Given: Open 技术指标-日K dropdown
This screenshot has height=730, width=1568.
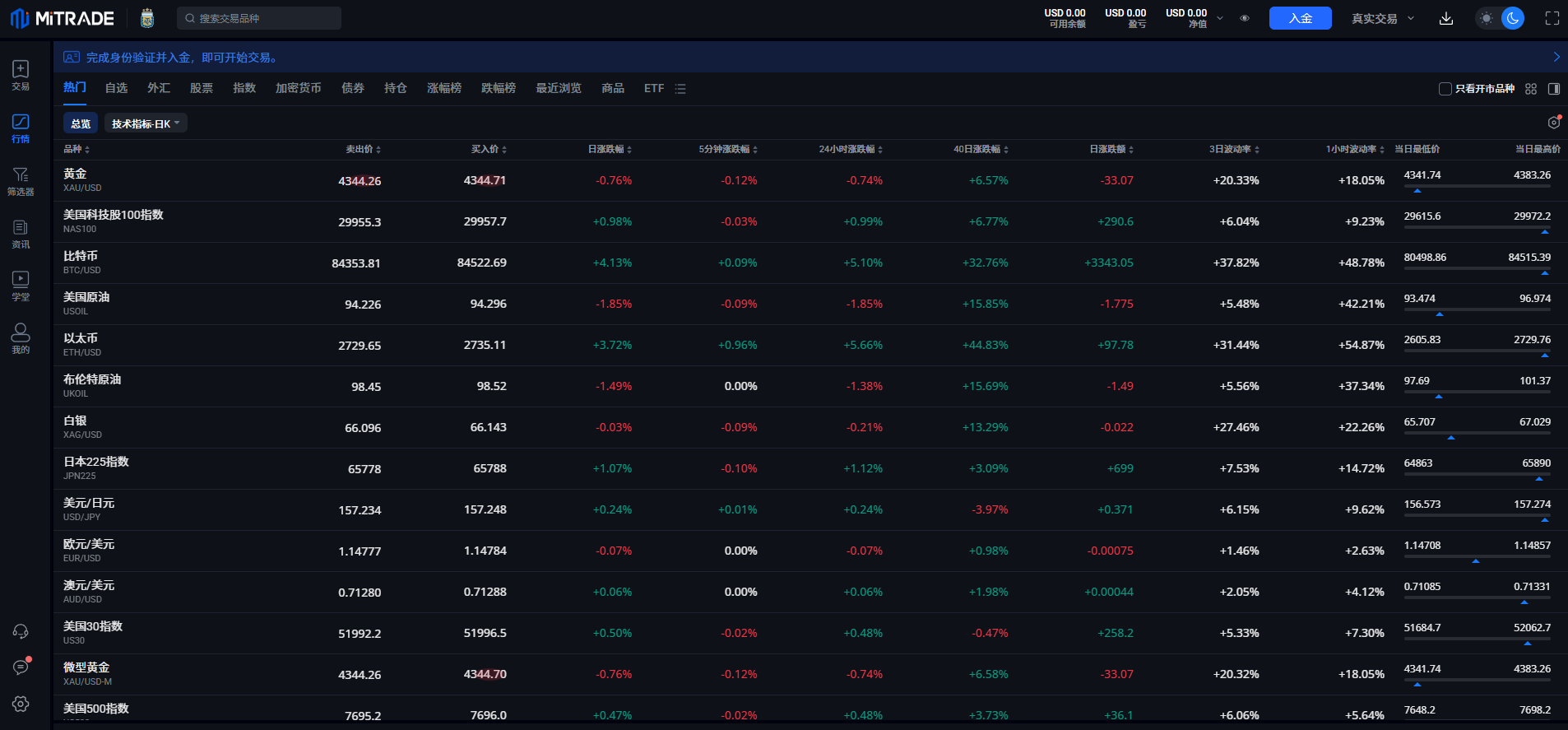Looking at the screenshot, I should tap(146, 123).
